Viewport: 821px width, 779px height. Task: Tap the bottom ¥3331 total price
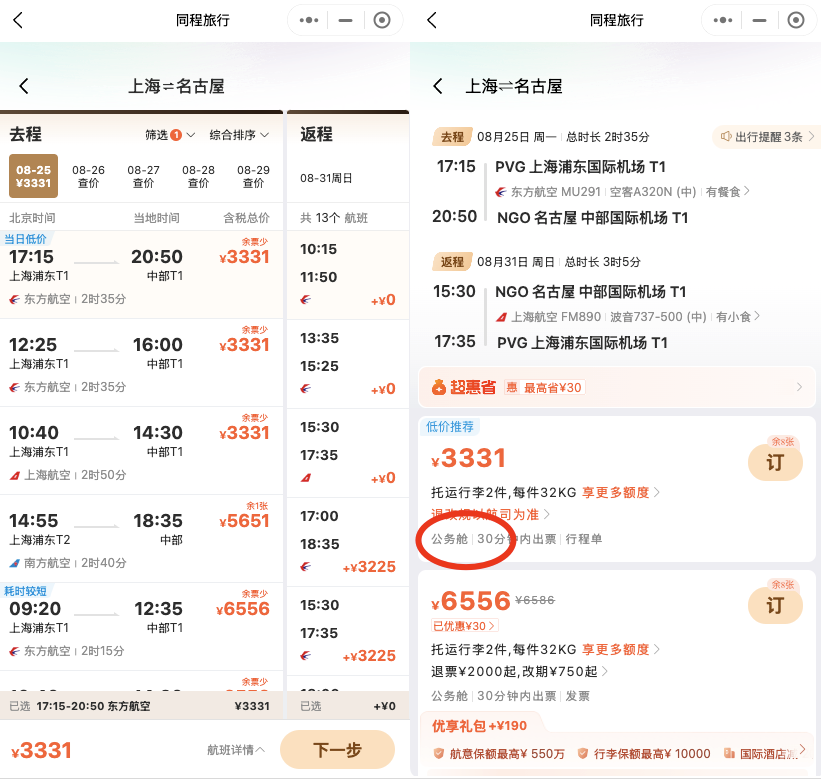(x=41, y=750)
